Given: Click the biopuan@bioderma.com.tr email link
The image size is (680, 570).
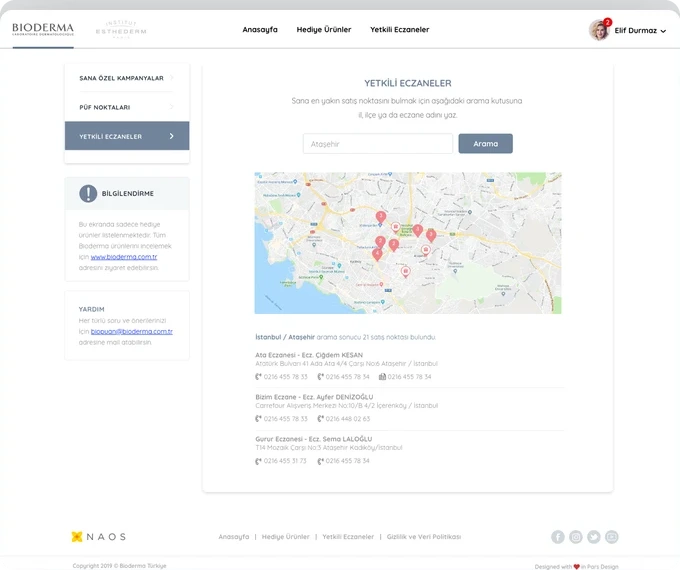Looking at the screenshot, I should click(131, 331).
